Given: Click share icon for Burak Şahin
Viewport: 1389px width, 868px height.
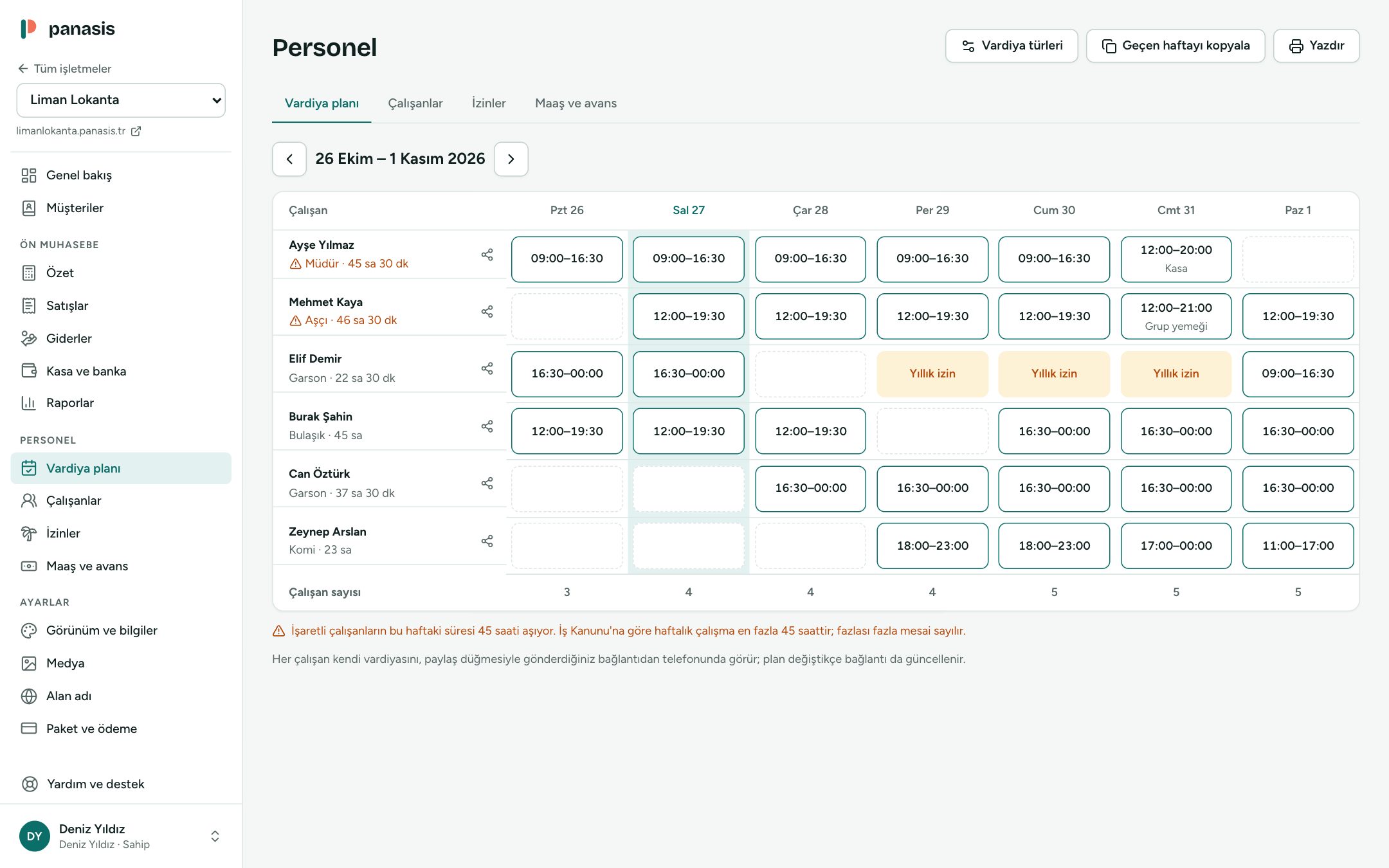Looking at the screenshot, I should tap(487, 426).
